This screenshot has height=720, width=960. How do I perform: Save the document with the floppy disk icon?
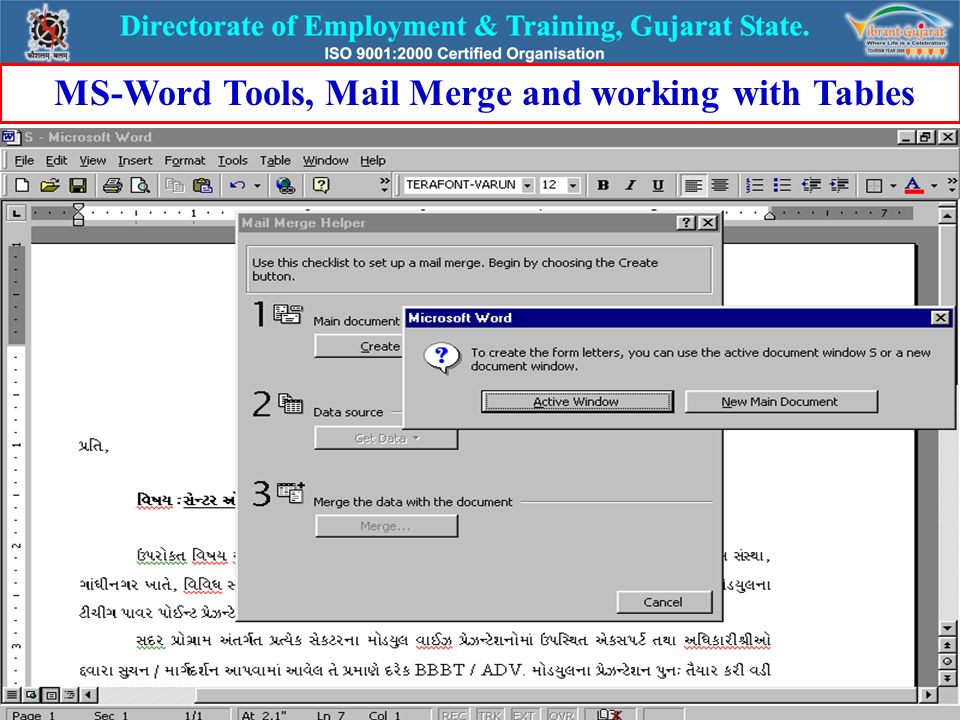click(78, 185)
